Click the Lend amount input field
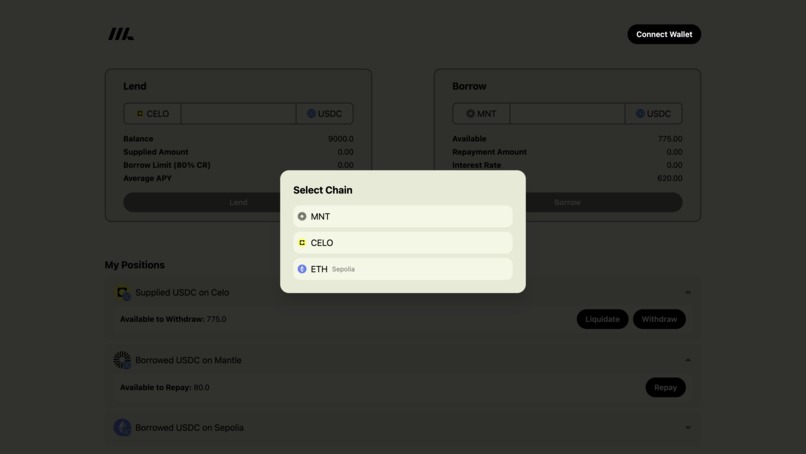This screenshot has height=454, width=806. 239,114
